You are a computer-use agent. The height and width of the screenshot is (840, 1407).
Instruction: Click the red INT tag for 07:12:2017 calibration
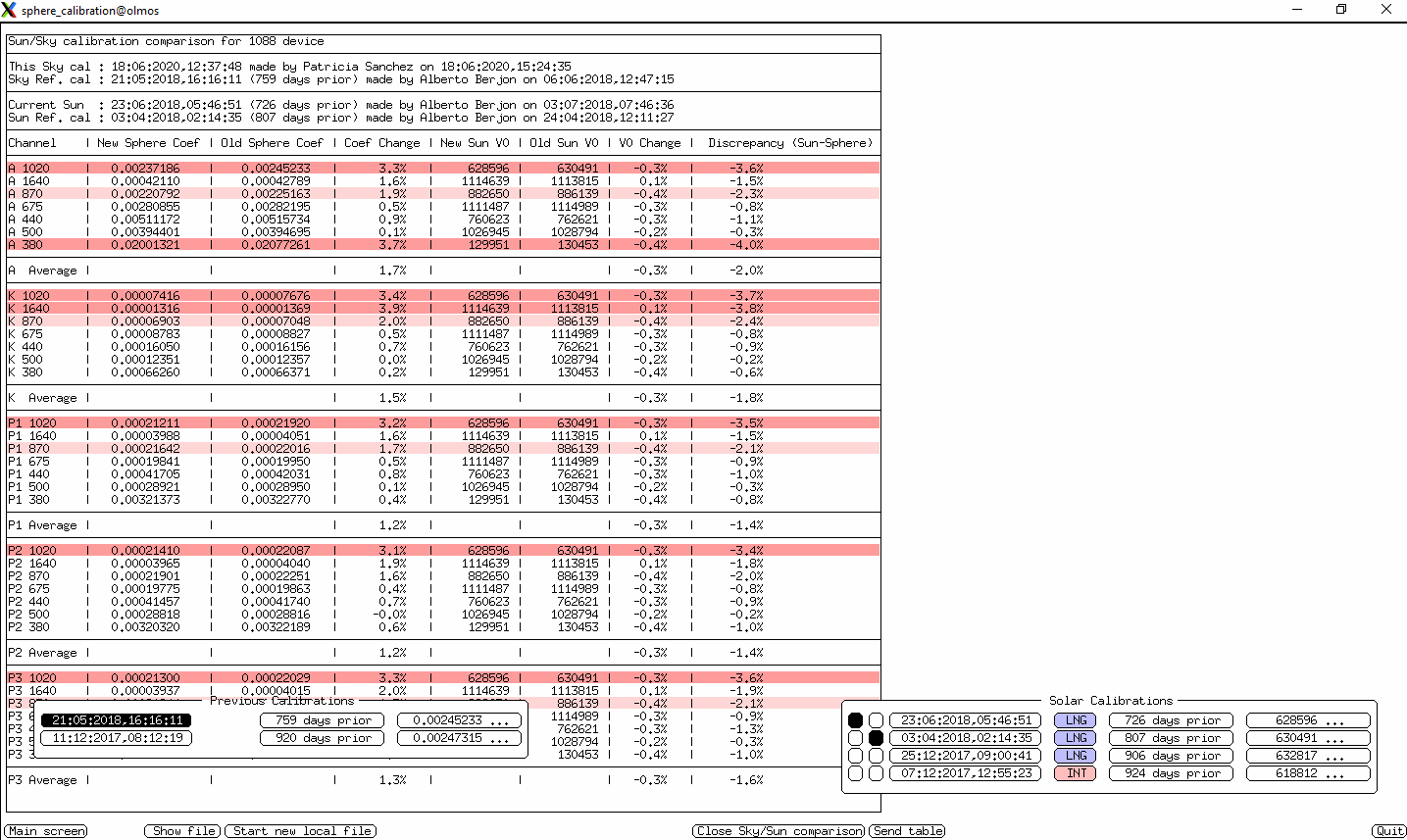[1076, 773]
